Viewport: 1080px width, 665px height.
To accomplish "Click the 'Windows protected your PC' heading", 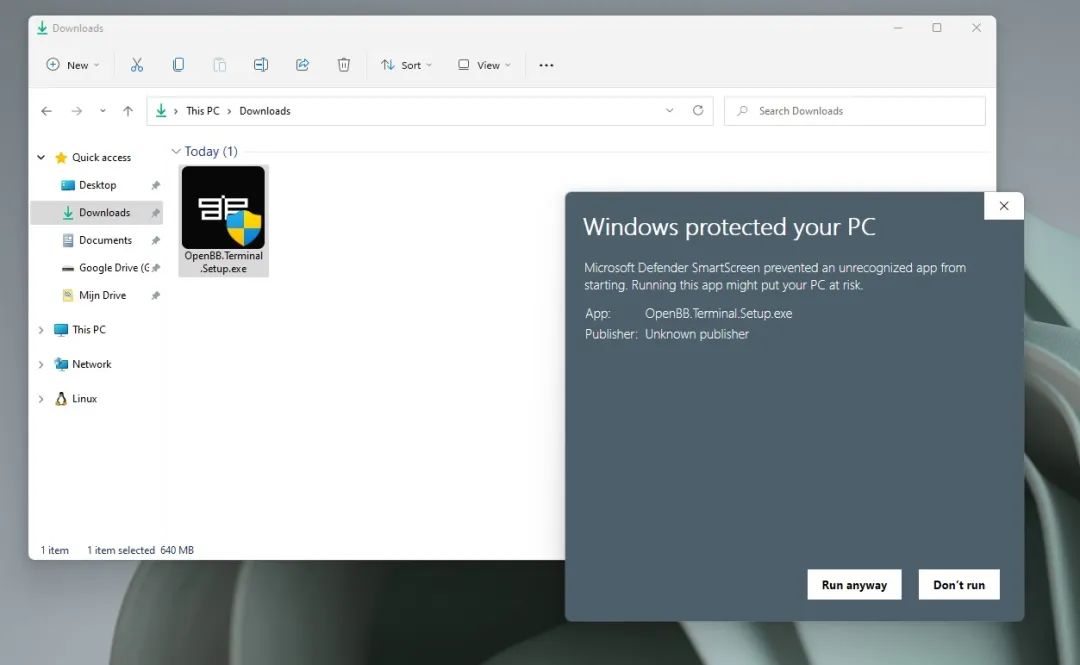I will tap(729, 227).
